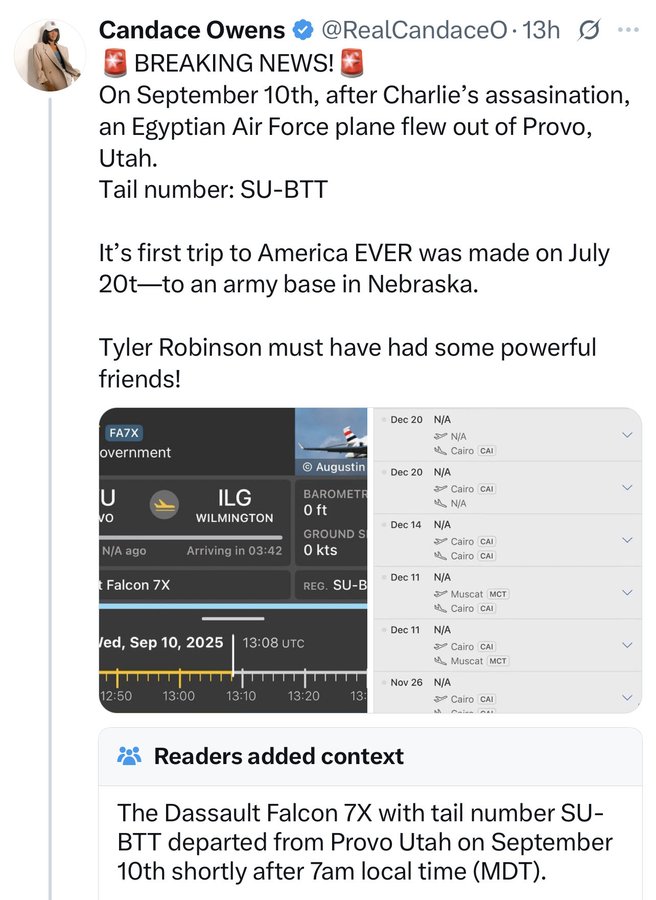The height and width of the screenshot is (900, 656).
Task: Expand the Nov 26 flight row chevron
Action: tap(627, 697)
